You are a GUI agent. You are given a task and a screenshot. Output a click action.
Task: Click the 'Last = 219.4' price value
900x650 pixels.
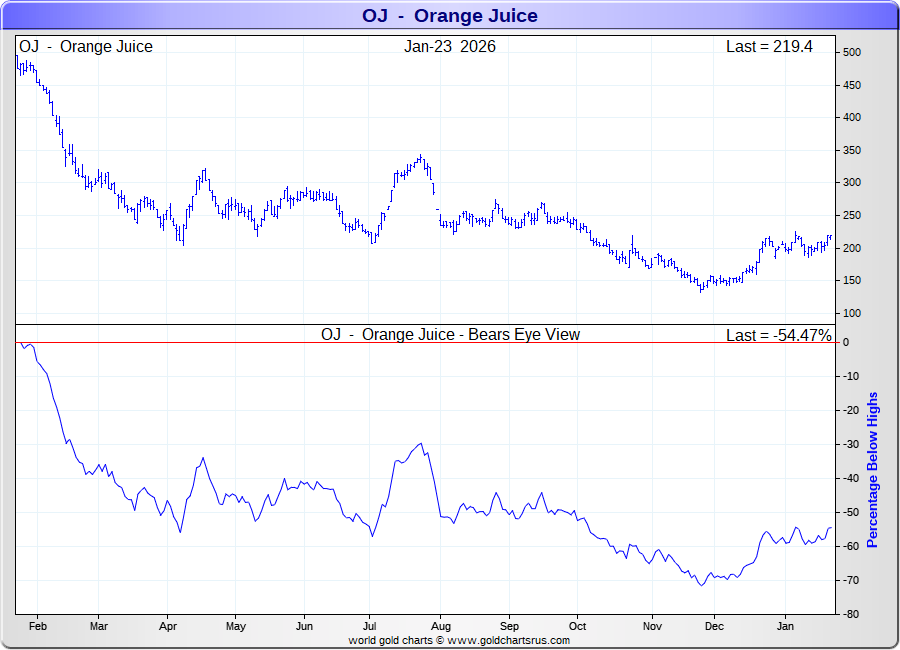click(x=769, y=47)
